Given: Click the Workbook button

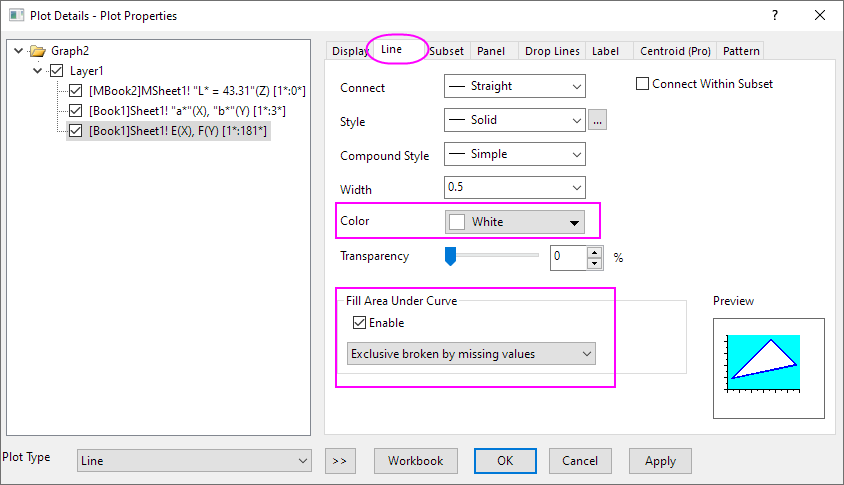Looking at the screenshot, I should coord(415,461).
